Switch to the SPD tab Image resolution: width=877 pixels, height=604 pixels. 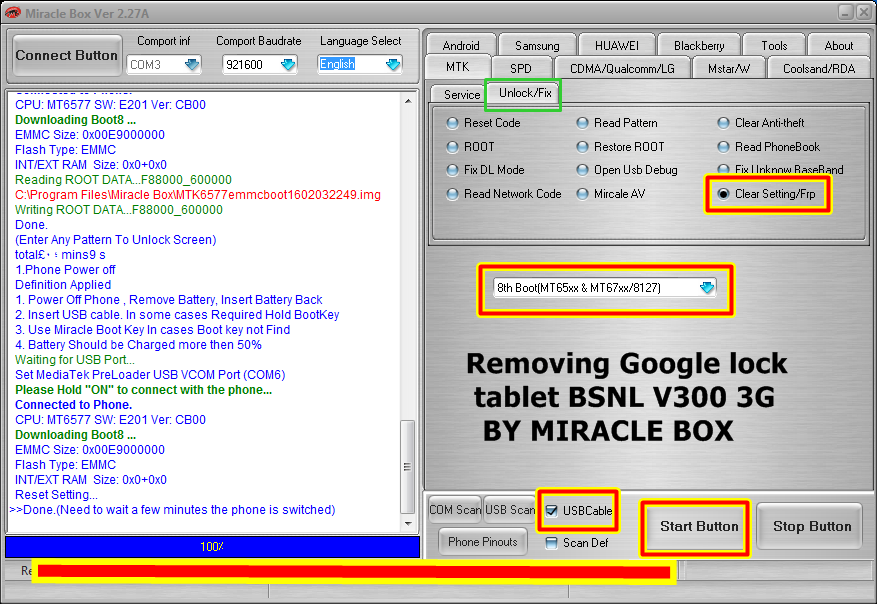(x=521, y=68)
